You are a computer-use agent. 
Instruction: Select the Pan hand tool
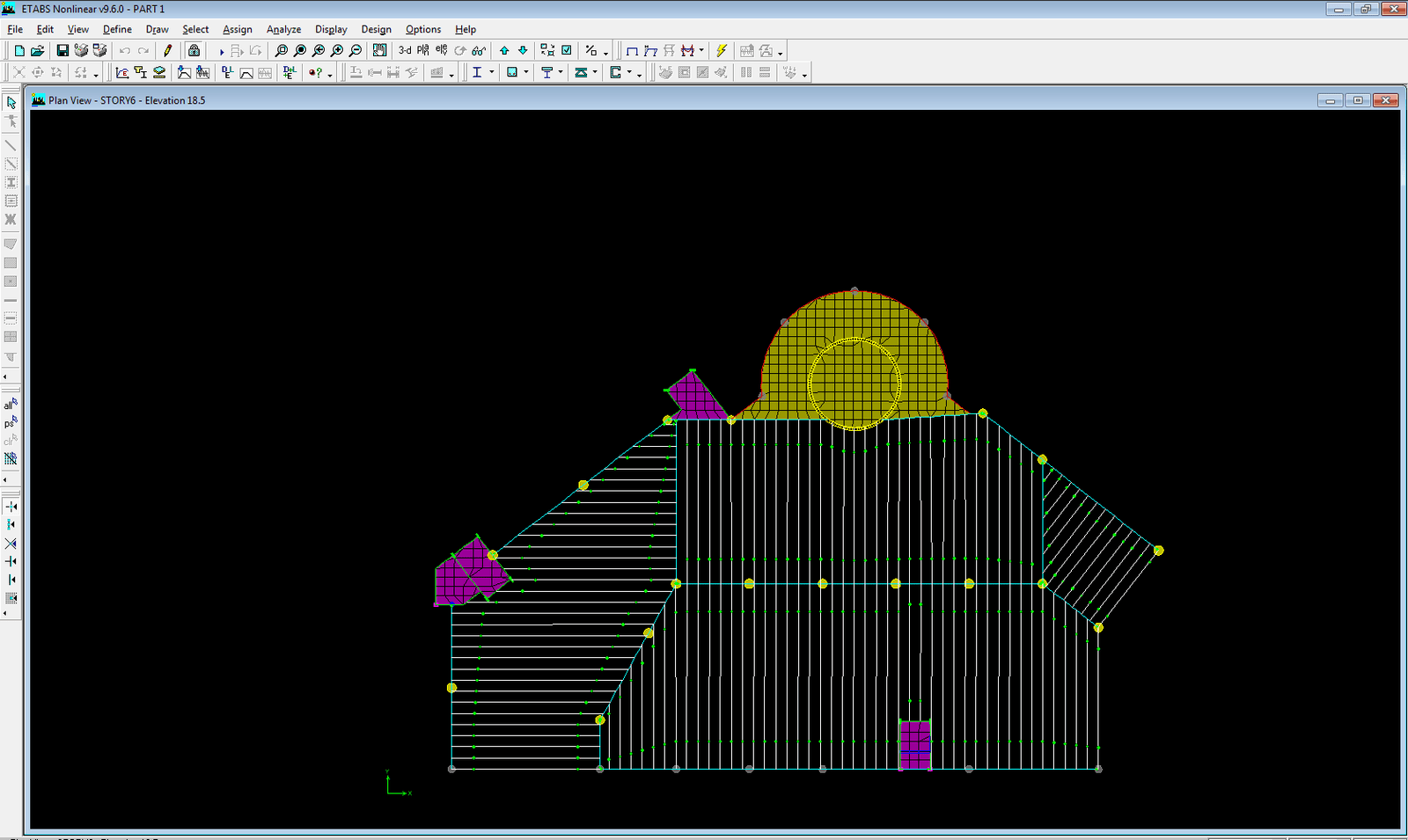coord(379,51)
